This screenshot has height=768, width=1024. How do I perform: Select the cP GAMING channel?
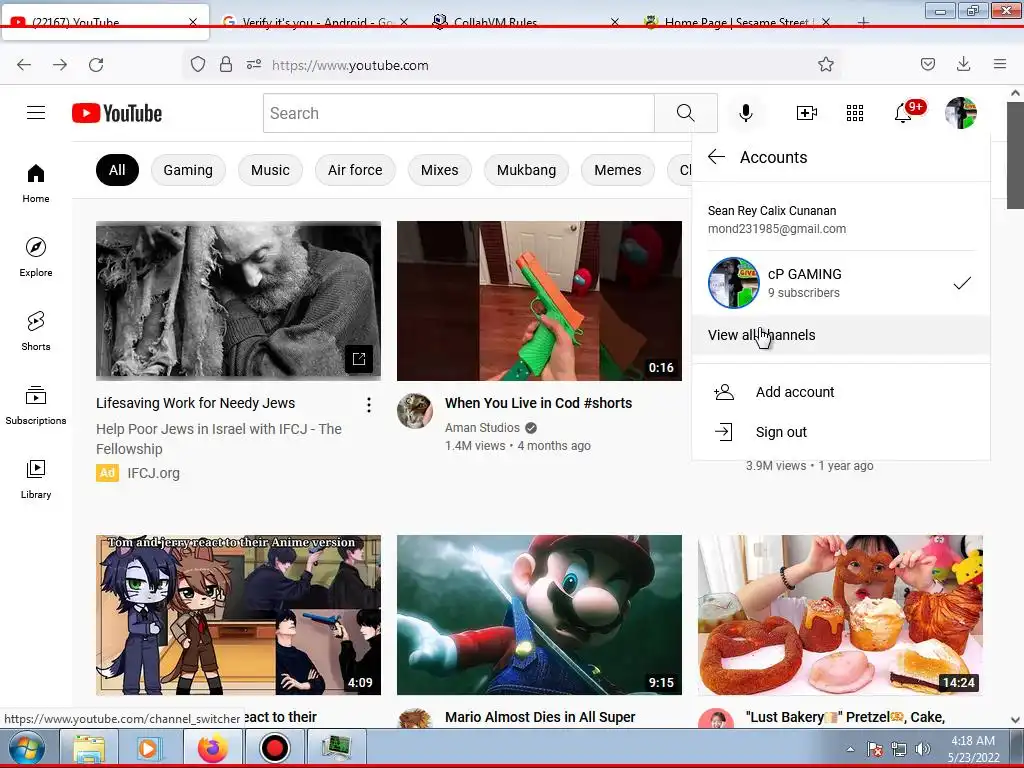(840, 283)
